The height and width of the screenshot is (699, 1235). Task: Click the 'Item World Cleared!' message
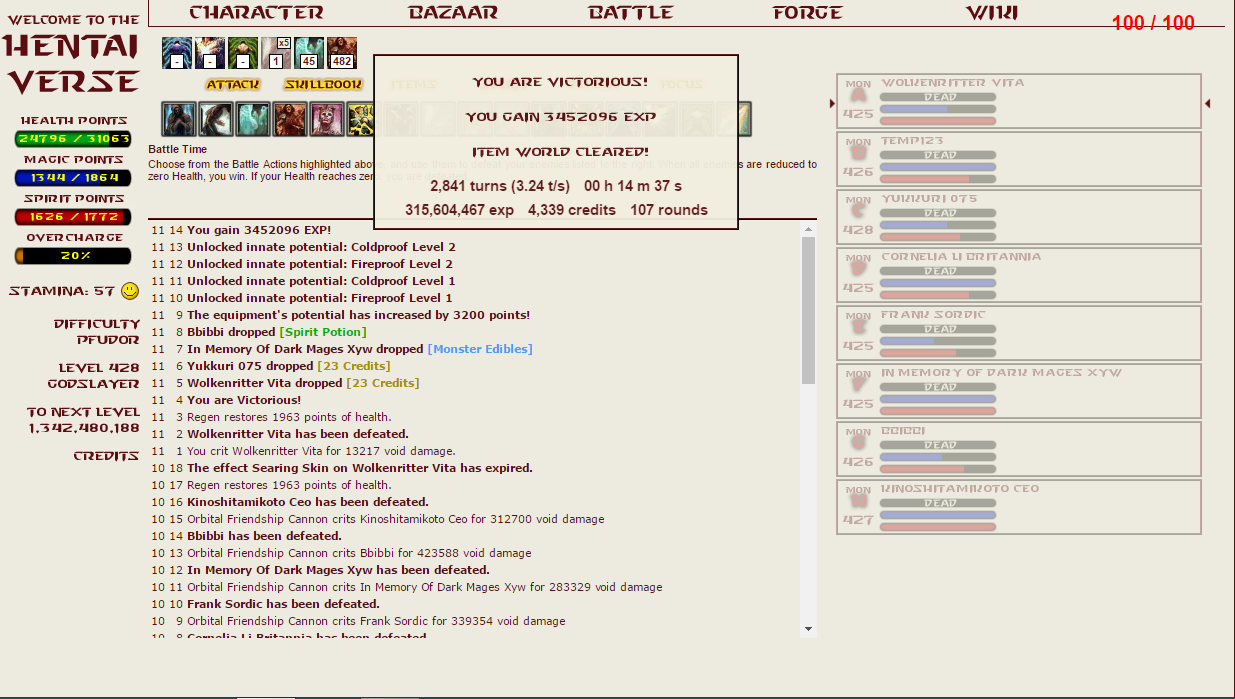click(560, 152)
